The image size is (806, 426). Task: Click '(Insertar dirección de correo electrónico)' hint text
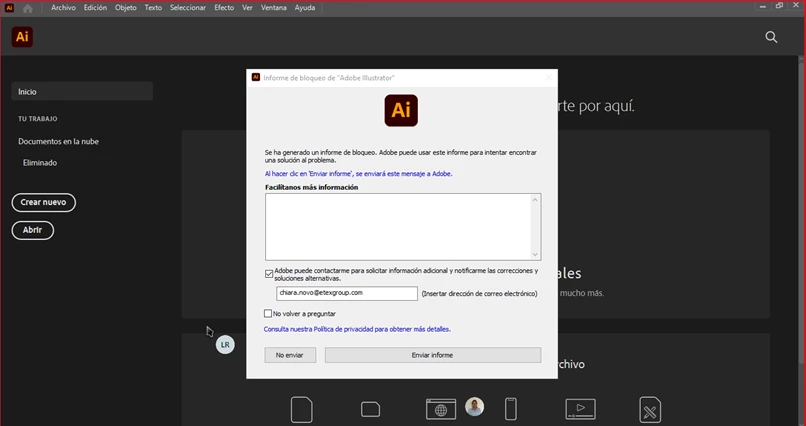(479, 294)
